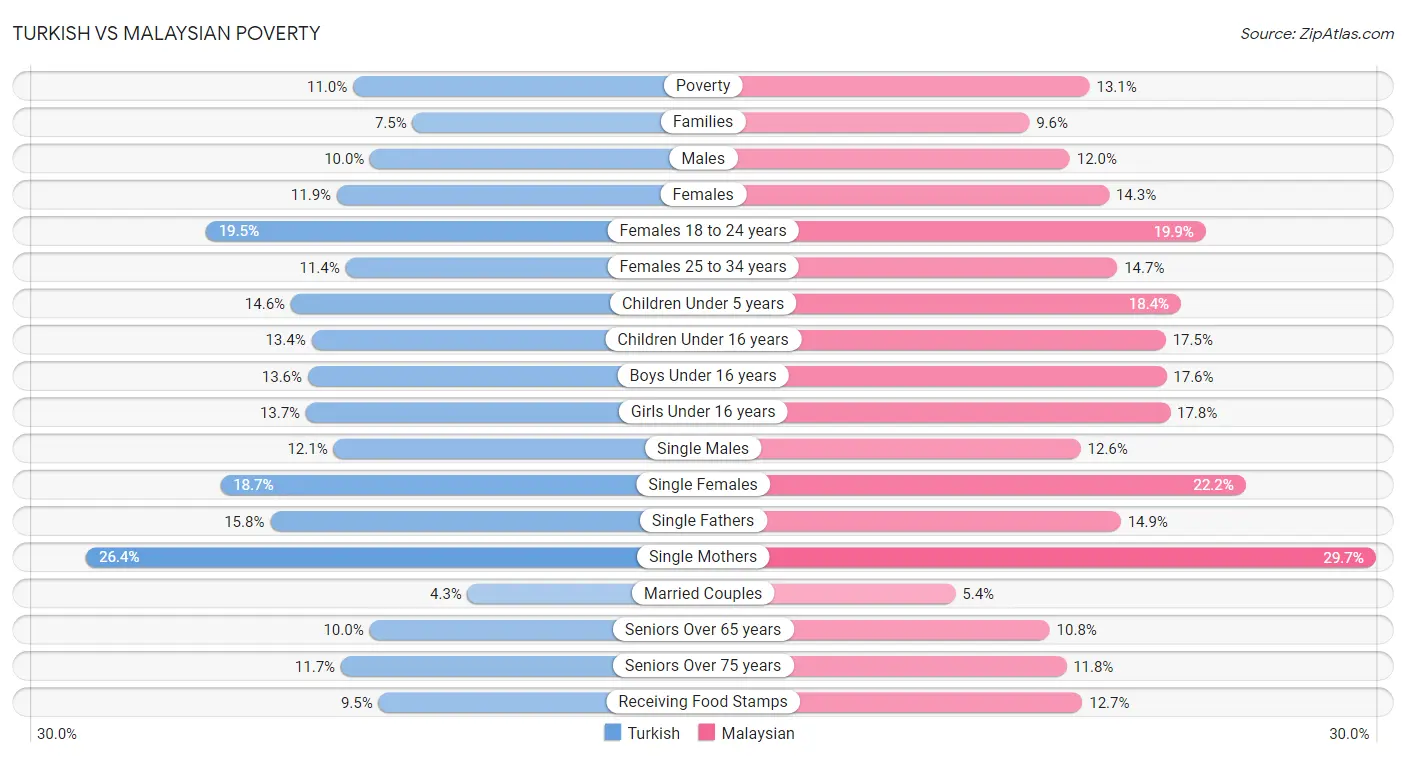Toggle the Turkish legend label

654,733
